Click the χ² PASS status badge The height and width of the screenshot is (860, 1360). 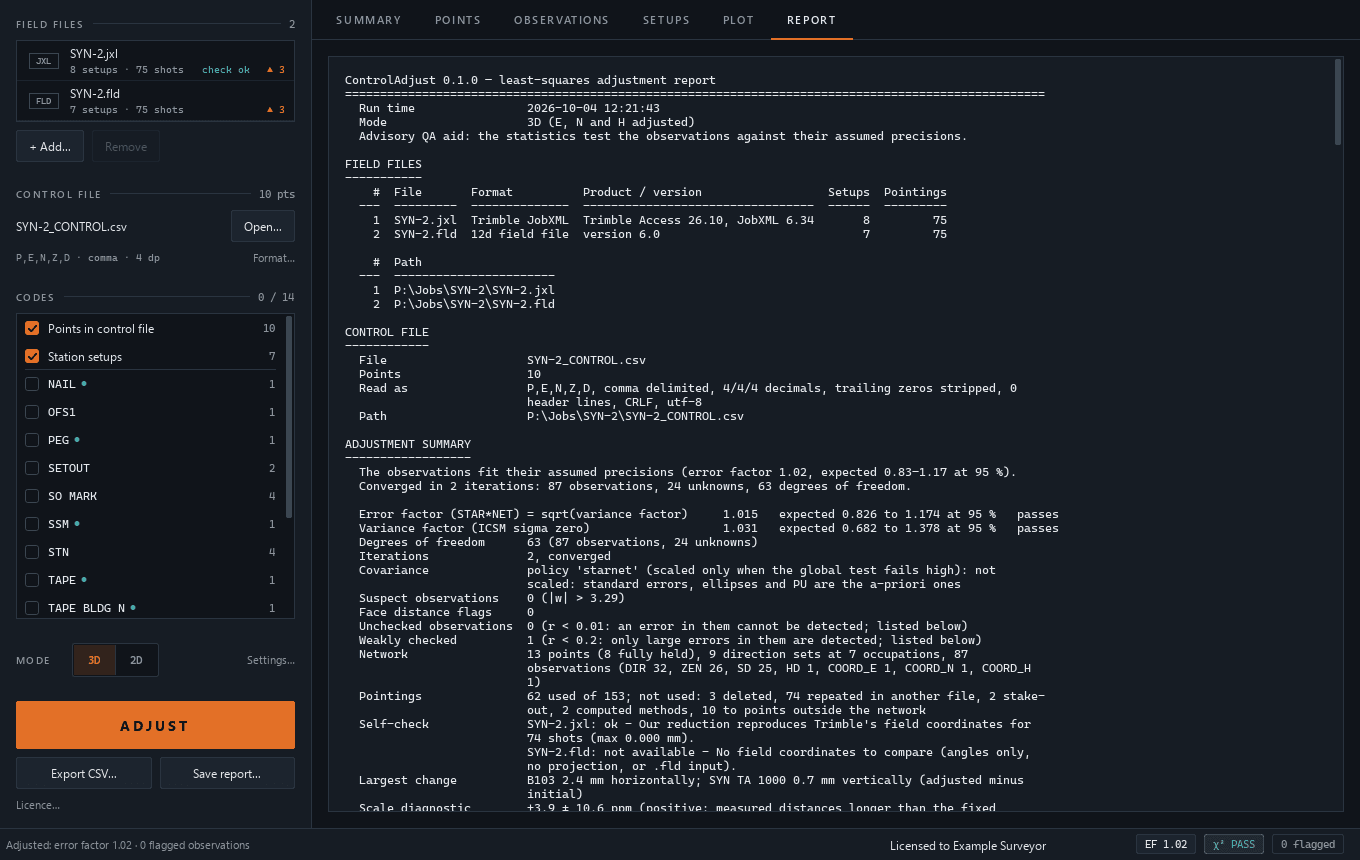[x=1234, y=844]
